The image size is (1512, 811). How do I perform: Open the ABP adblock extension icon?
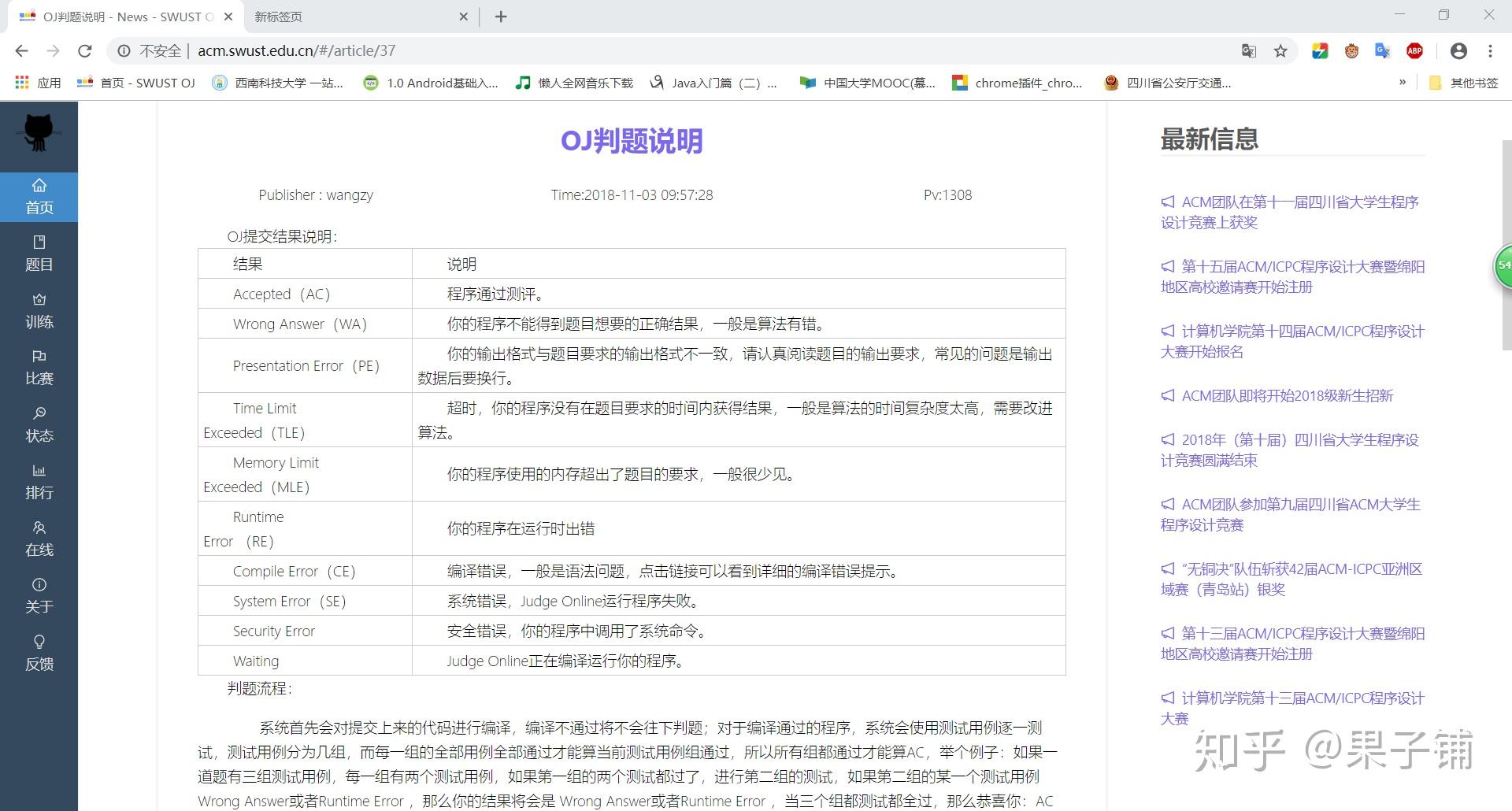[x=1414, y=50]
